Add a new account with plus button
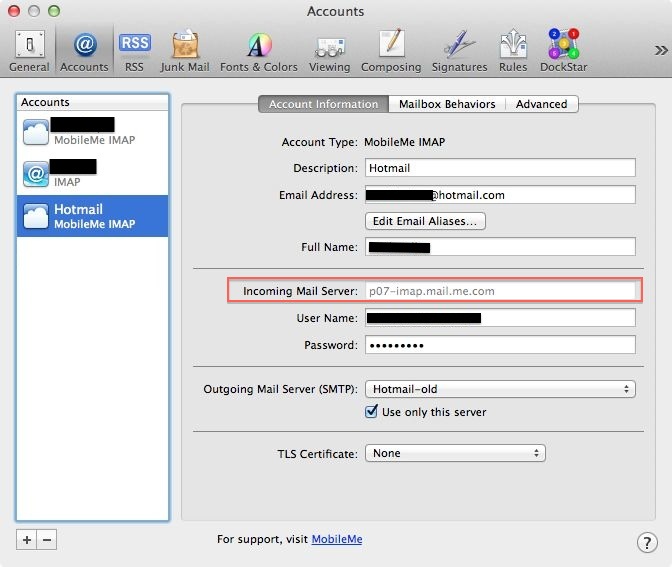This screenshot has width=672, height=567. [x=27, y=540]
